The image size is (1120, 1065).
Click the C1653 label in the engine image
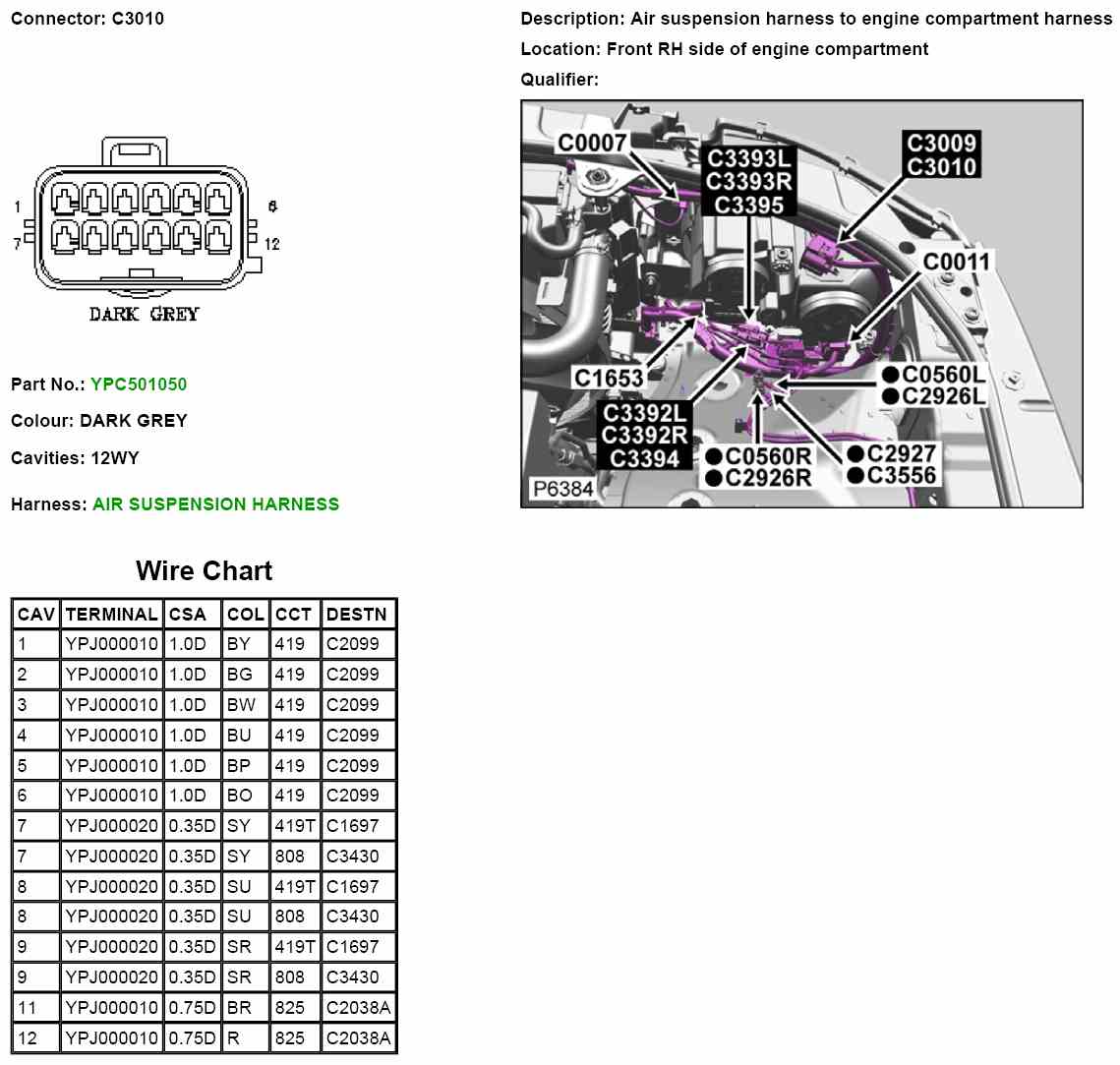pyautogui.click(x=609, y=379)
